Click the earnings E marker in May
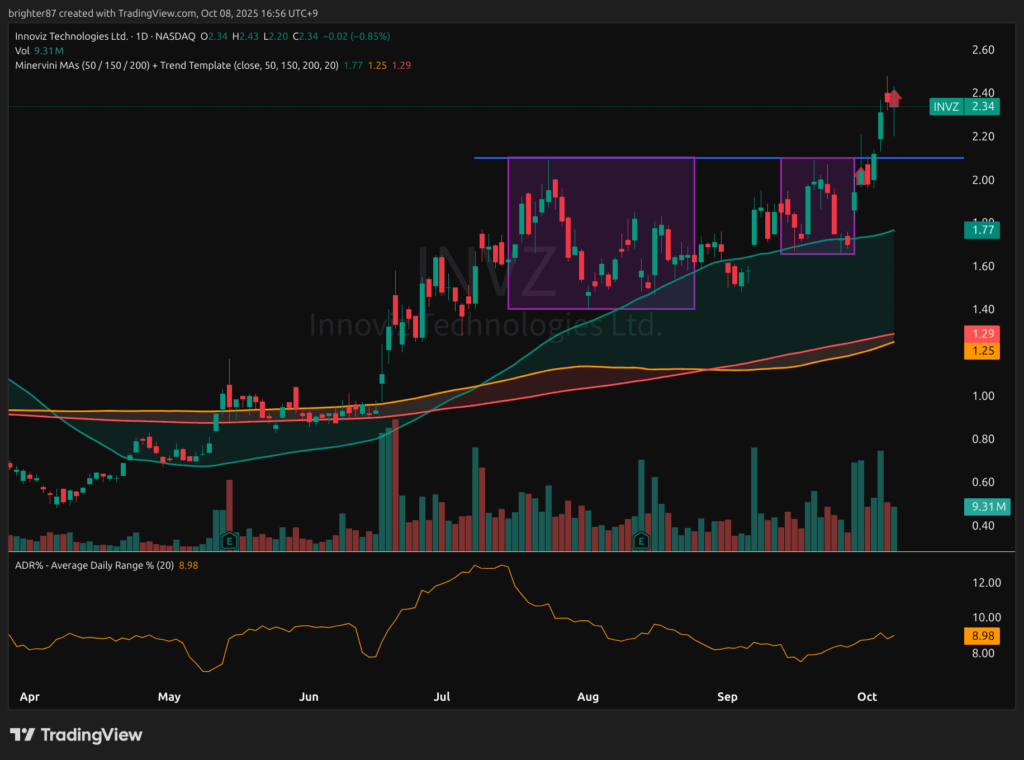Viewport: 1024px width, 760px height. coord(229,540)
